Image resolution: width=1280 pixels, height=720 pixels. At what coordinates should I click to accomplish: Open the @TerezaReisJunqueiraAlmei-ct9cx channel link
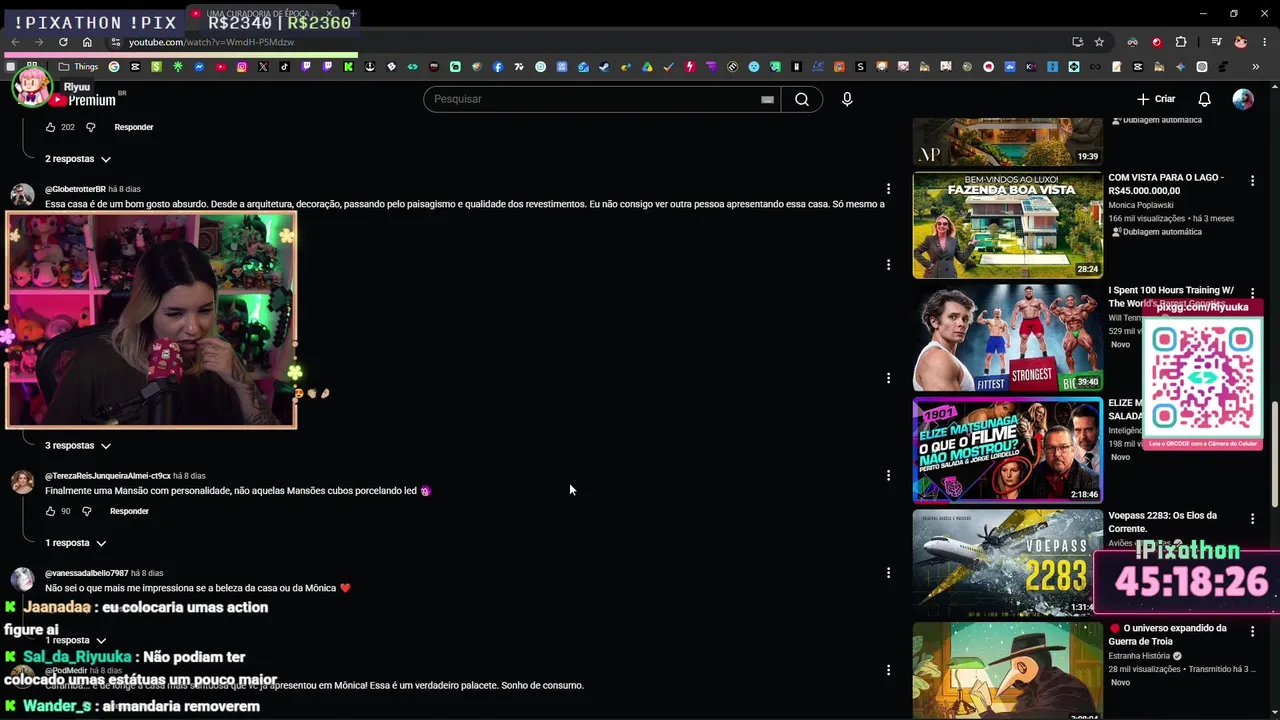click(x=108, y=476)
